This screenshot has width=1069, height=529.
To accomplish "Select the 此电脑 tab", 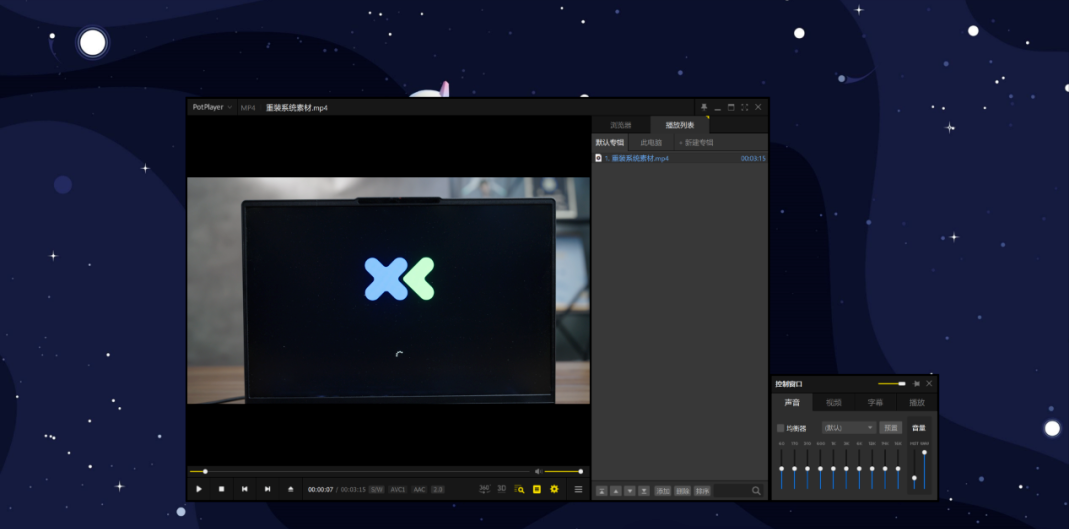I will [651, 142].
